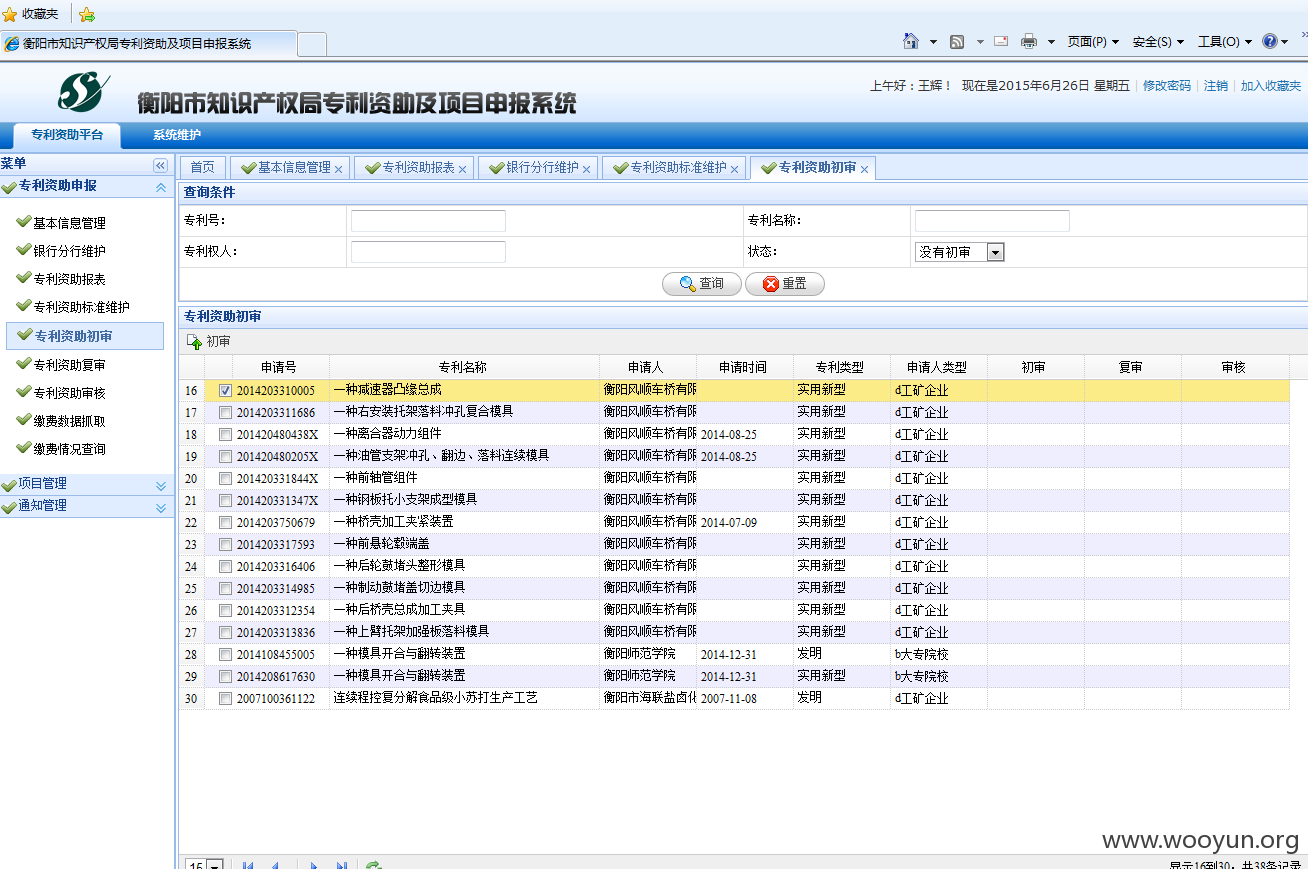Screen dimensions: 1308x869
Task: Click the RSS feeds icon
Action: 957,42
